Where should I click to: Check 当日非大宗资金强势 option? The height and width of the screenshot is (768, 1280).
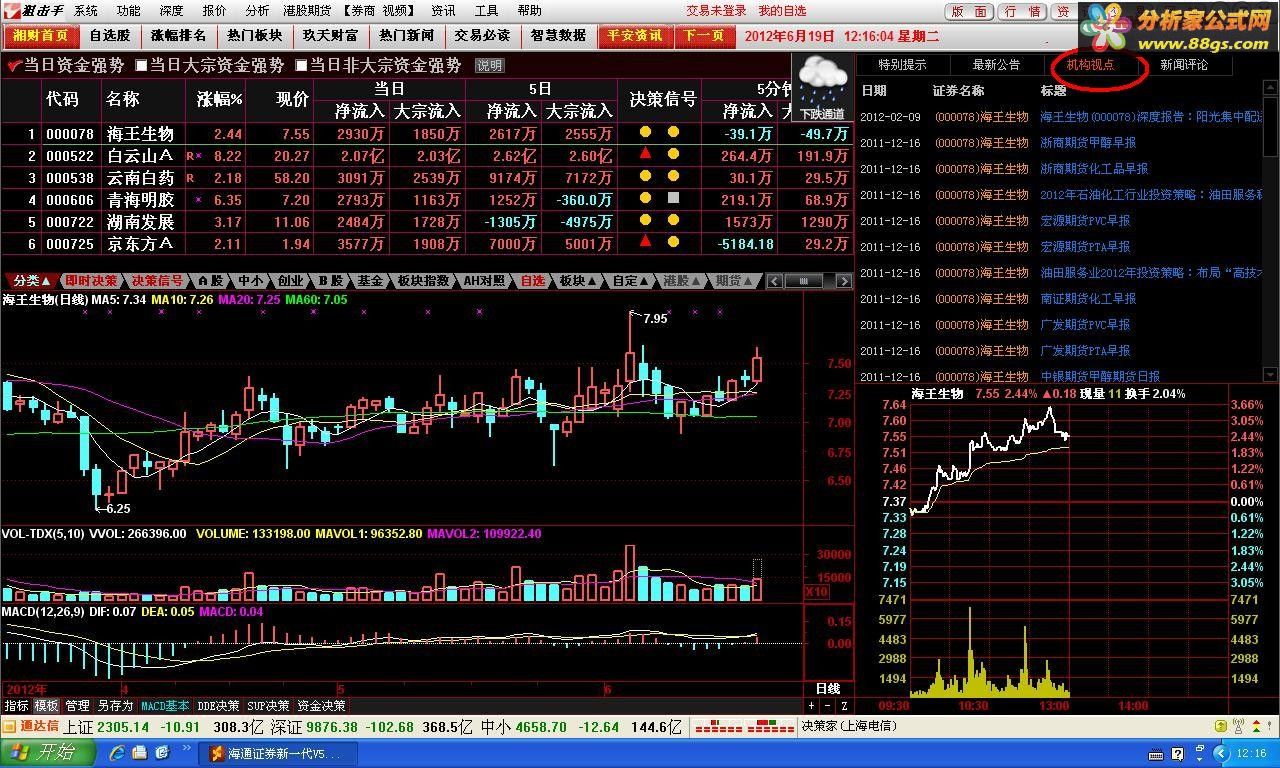click(x=378, y=65)
